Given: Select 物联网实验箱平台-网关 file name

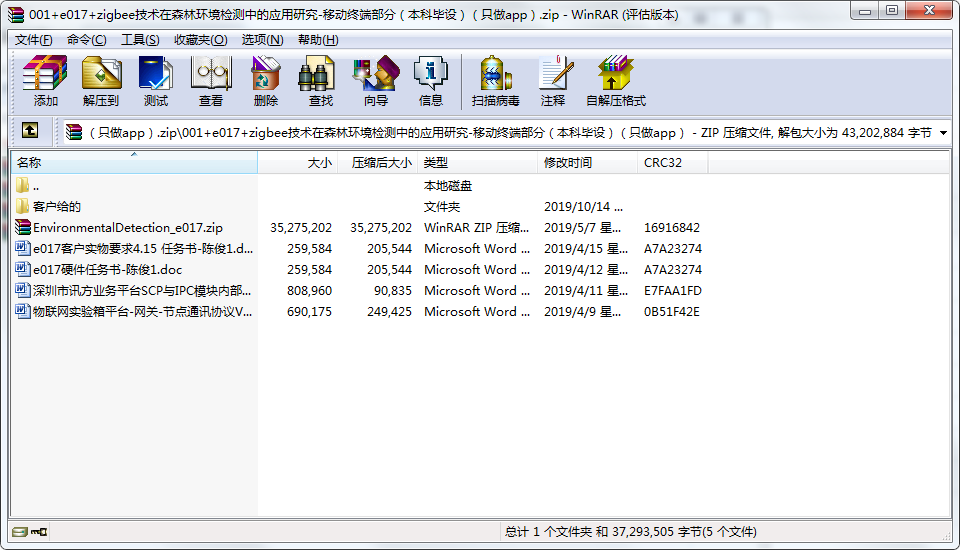Looking at the screenshot, I should (142, 311).
